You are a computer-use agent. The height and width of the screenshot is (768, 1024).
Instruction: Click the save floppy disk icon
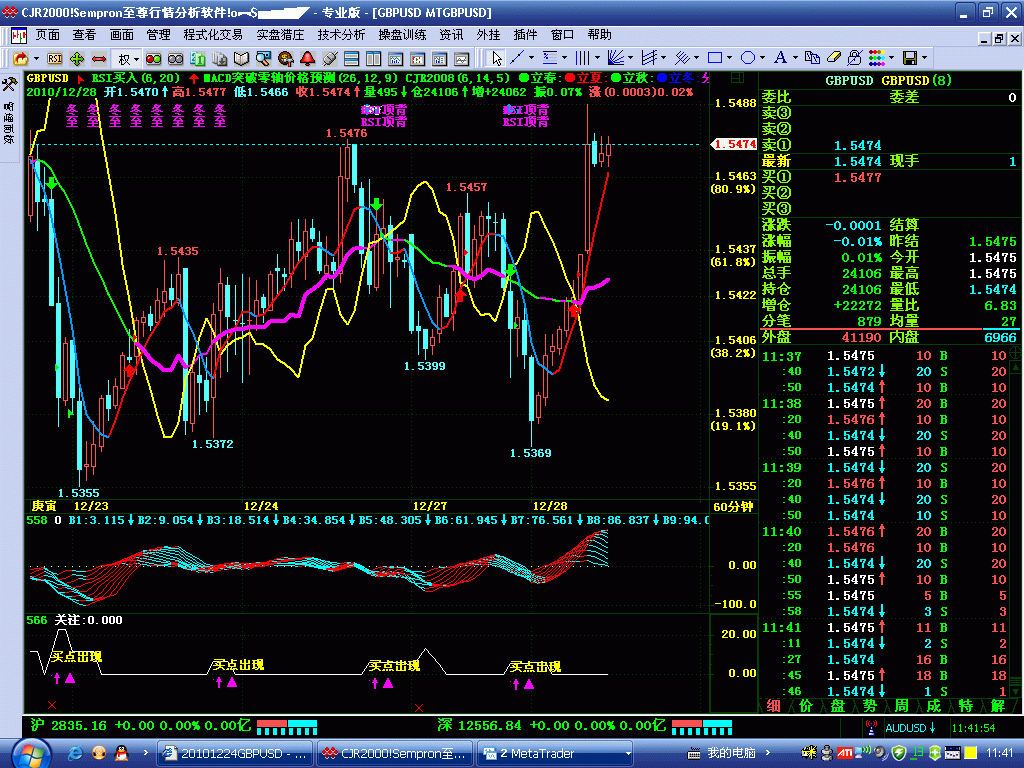(910, 58)
